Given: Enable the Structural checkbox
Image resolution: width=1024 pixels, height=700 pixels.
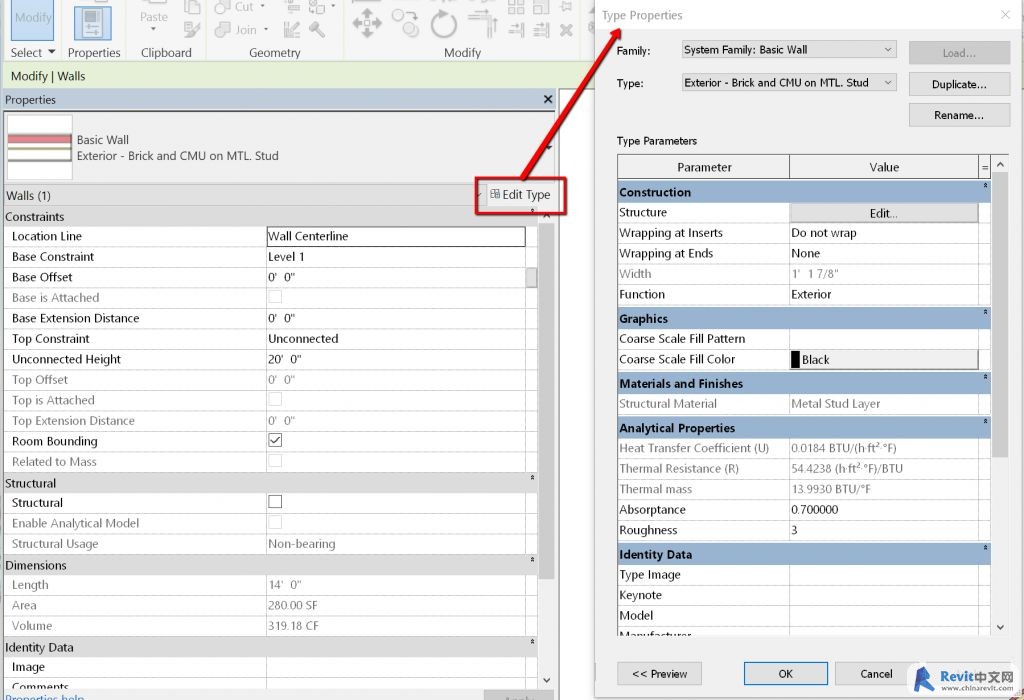Looking at the screenshot, I should pyautogui.click(x=275, y=501).
